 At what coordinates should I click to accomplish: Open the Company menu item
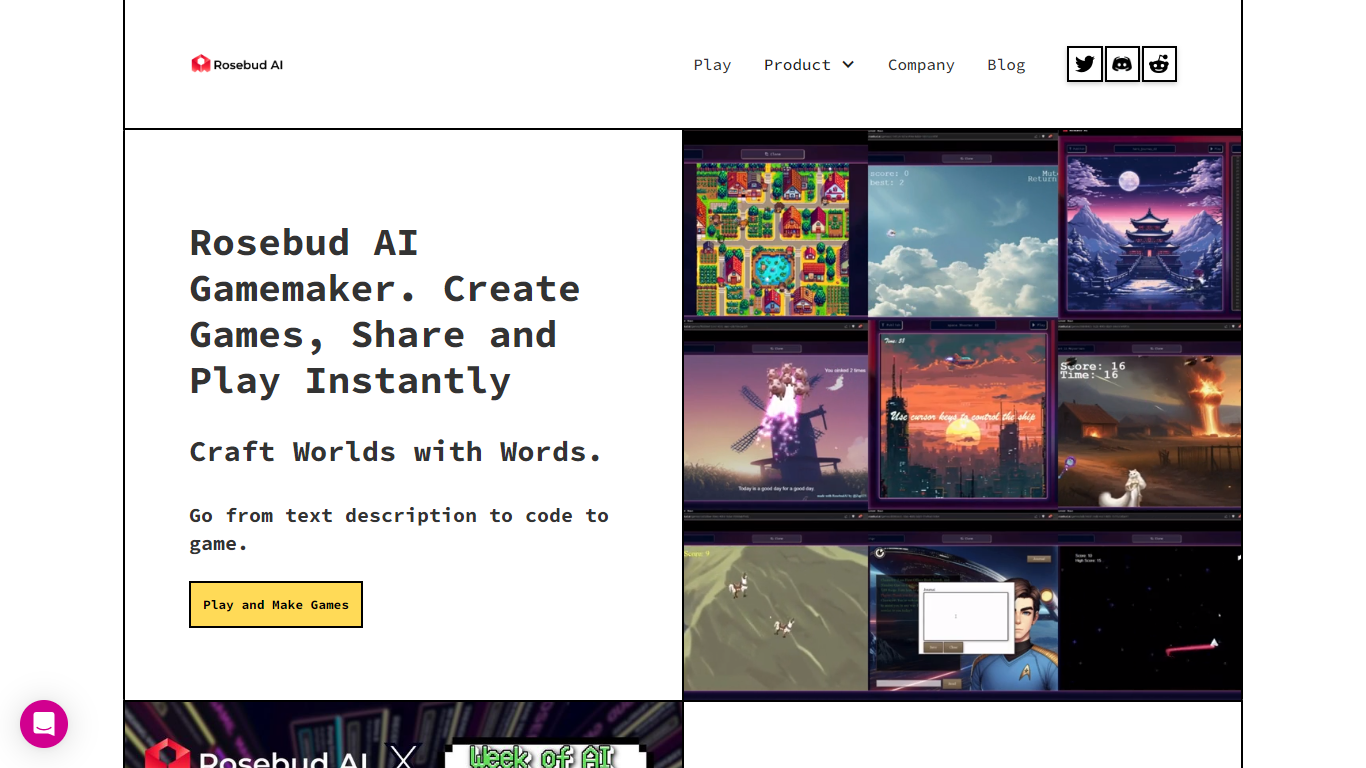point(921,65)
